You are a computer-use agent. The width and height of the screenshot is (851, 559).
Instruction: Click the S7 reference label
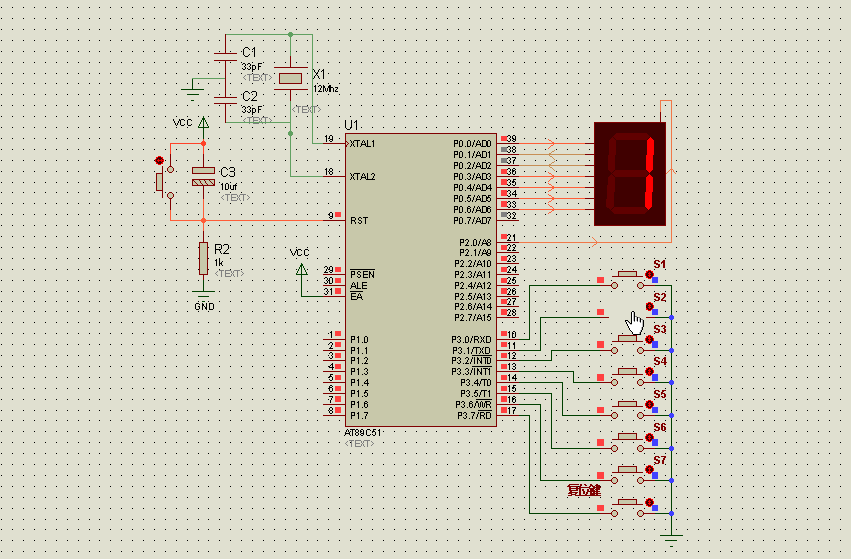659,460
